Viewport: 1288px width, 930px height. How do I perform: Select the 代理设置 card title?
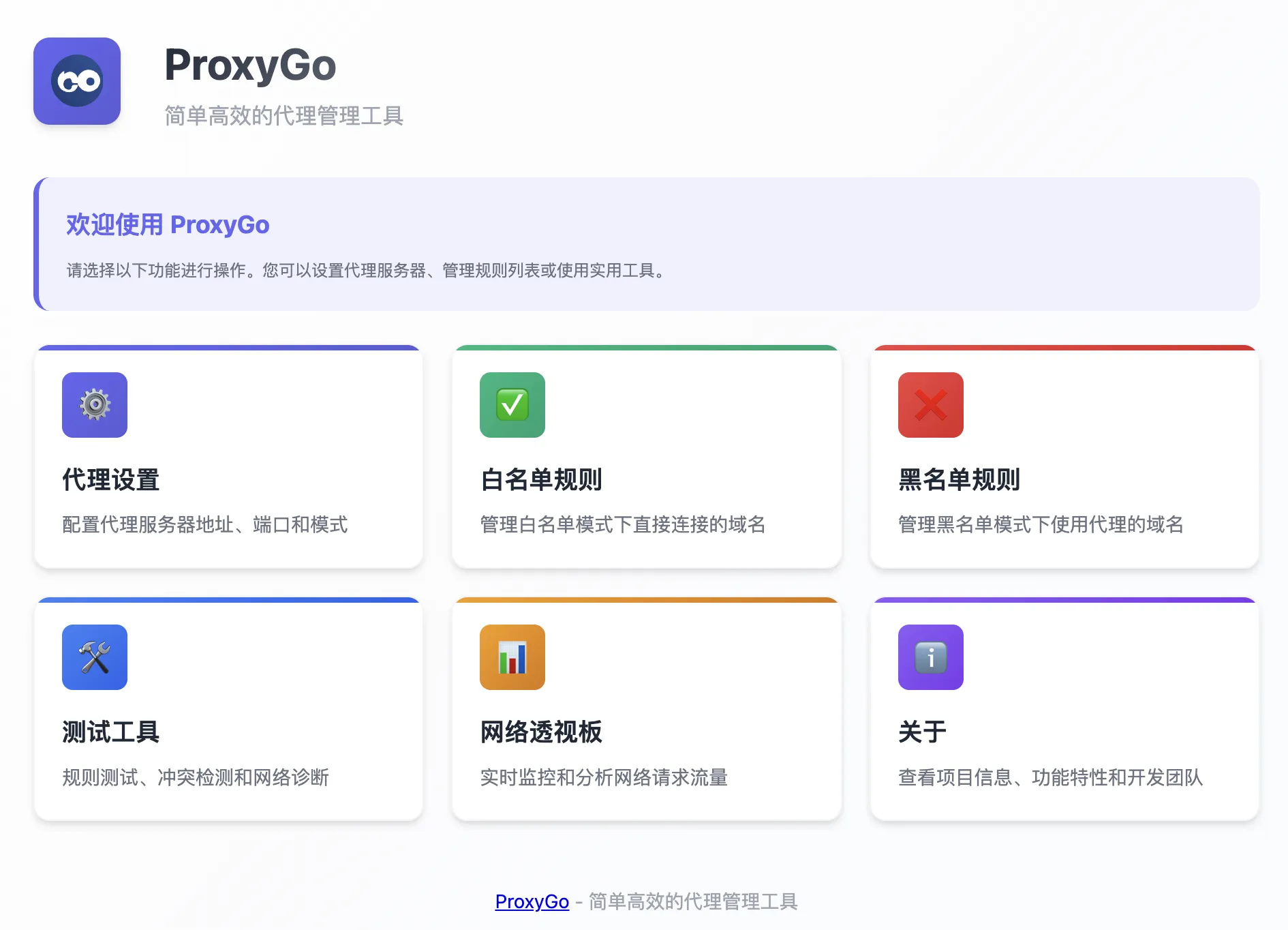click(110, 479)
